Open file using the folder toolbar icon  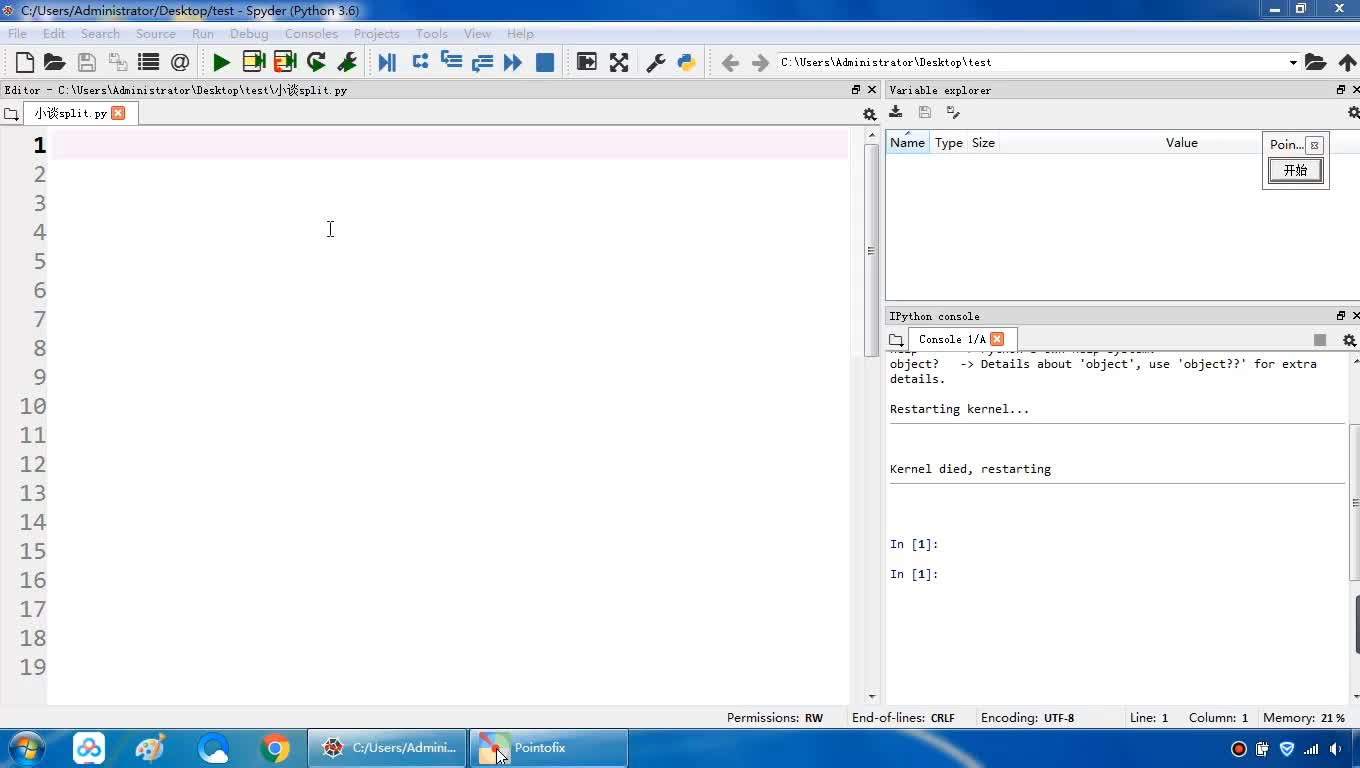(x=55, y=62)
